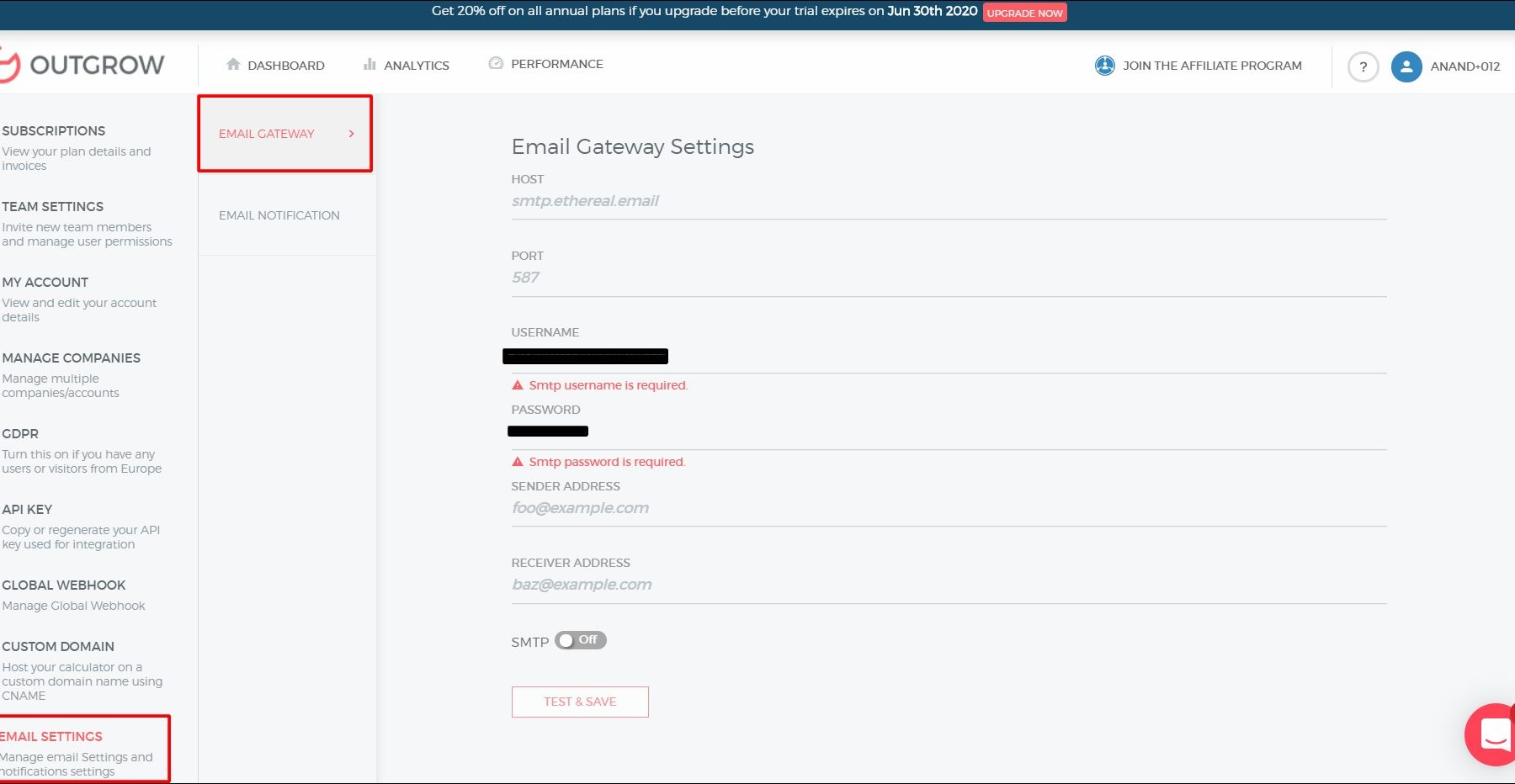This screenshot has height=784, width=1515.
Task: Go to Custom Domain settings
Action: click(58, 647)
